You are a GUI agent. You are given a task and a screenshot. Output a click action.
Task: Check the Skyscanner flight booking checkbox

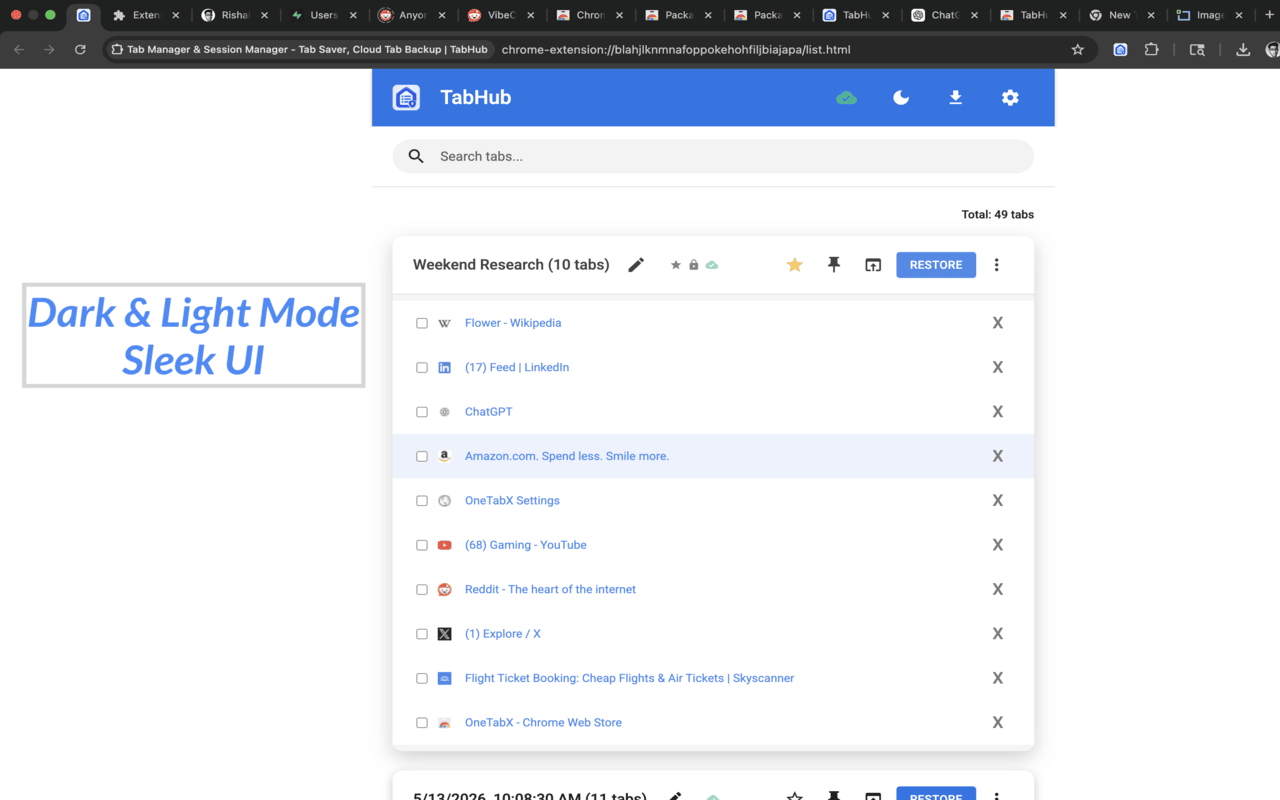(422, 678)
